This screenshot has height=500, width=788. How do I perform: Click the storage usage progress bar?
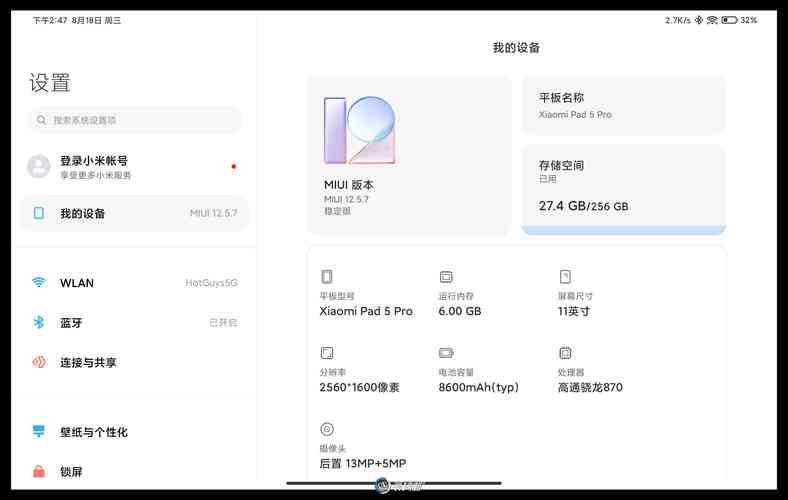tap(624, 231)
